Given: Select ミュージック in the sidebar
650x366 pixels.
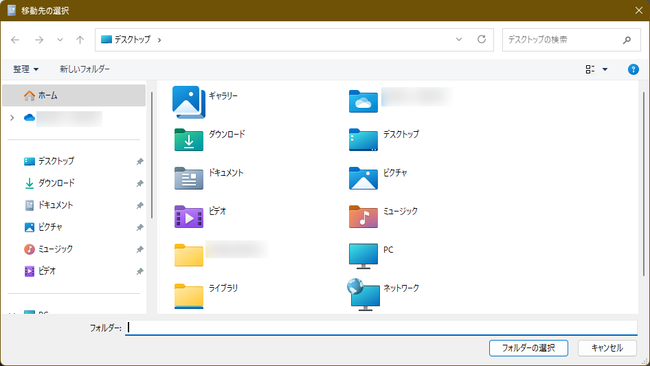Looking at the screenshot, I should coord(48,249).
